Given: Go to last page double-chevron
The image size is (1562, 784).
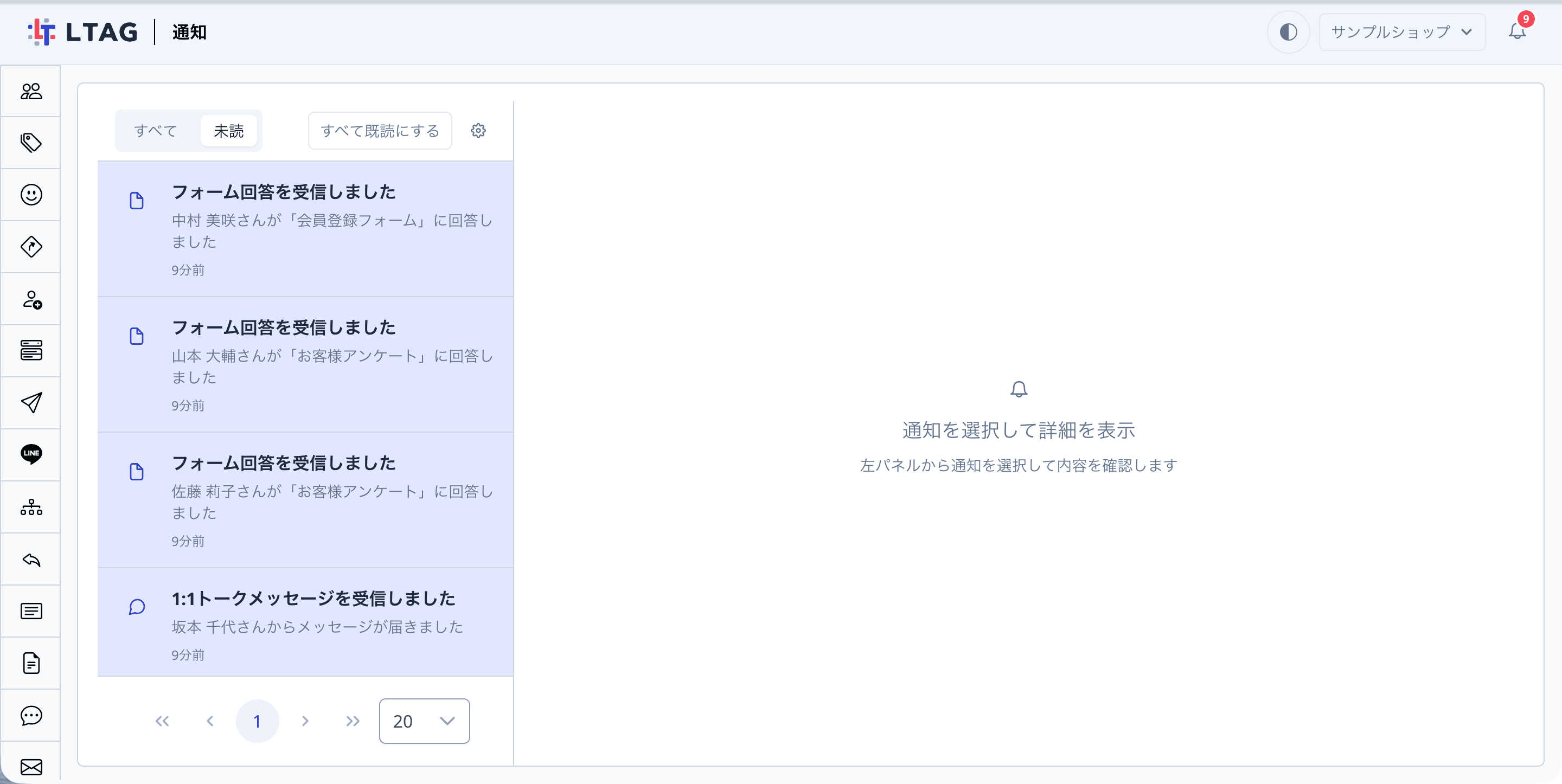Looking at the screenshot, I should click(x=353, y=721).
